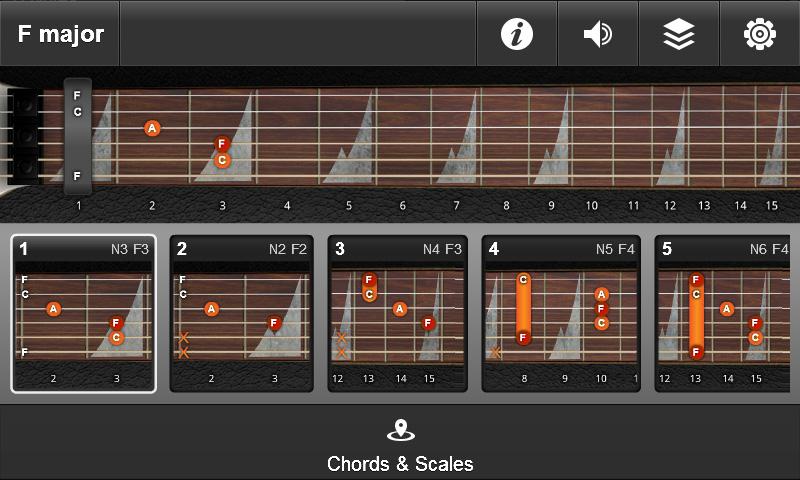Tap the capo nut bar at fret 1

point(78,137)
